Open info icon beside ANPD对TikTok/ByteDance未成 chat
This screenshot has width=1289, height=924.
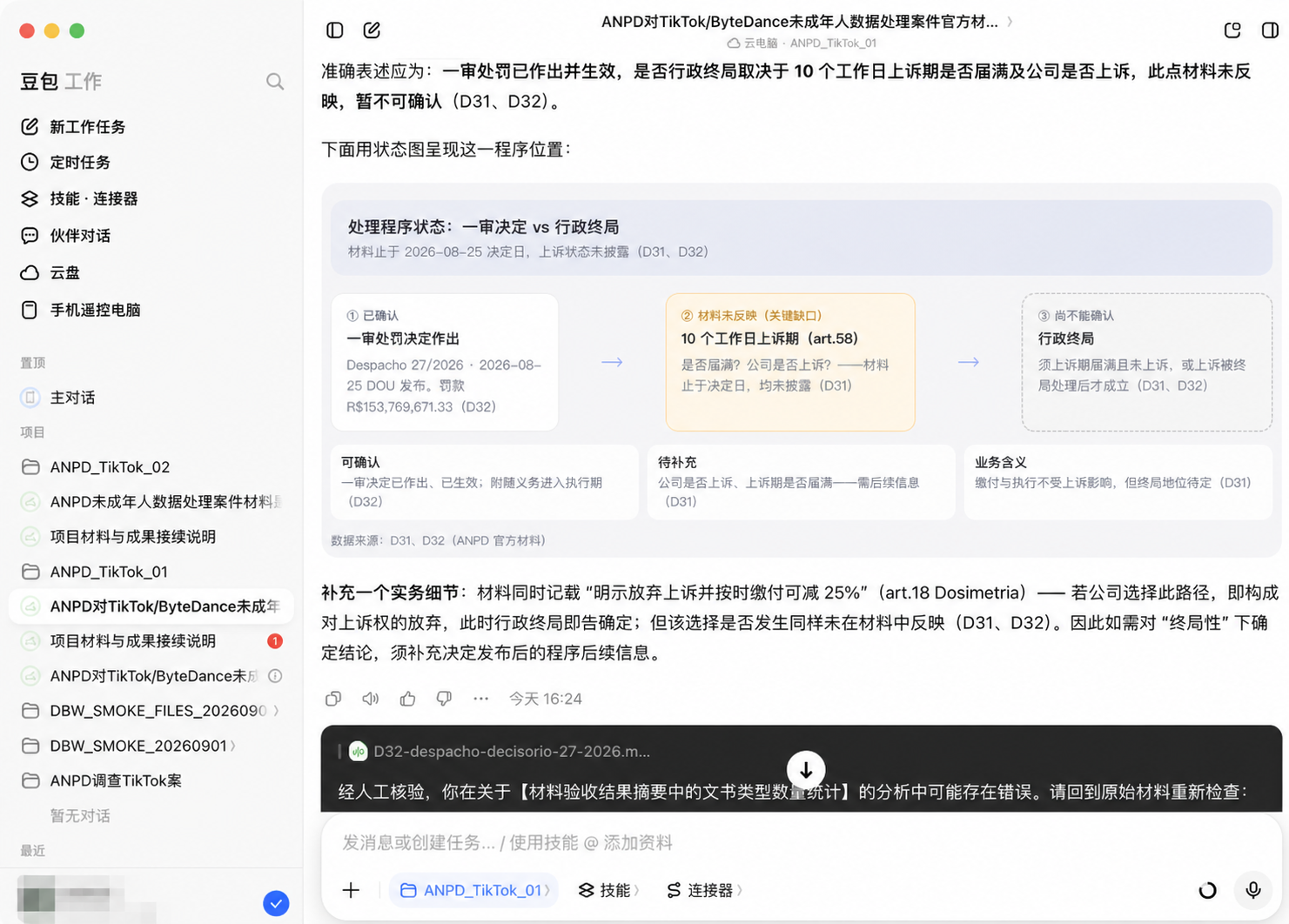pos(275,676)
